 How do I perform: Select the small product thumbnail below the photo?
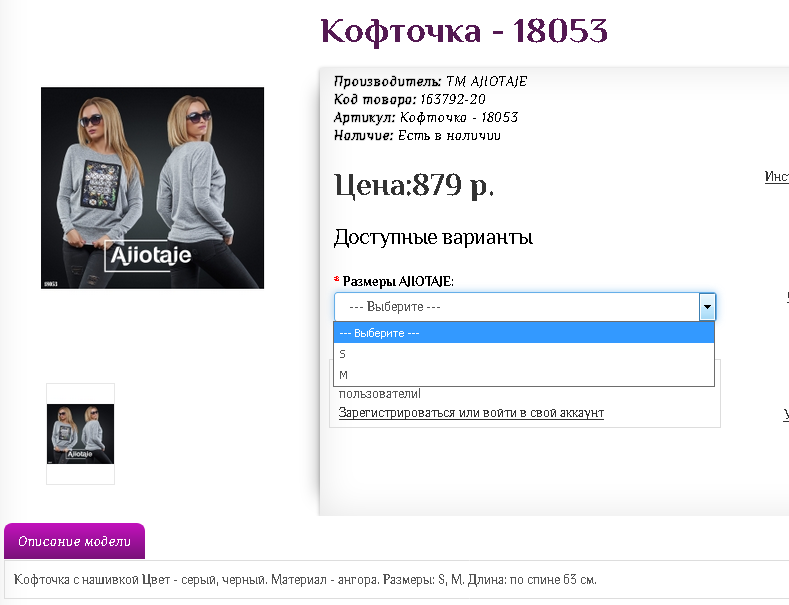coord(81,434)
